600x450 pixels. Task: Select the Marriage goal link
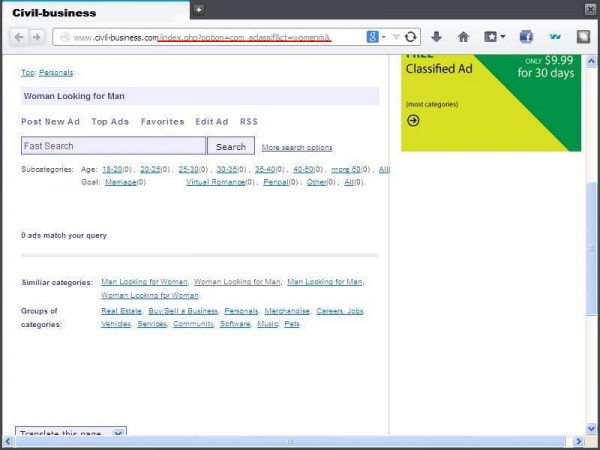pos(121,182)
